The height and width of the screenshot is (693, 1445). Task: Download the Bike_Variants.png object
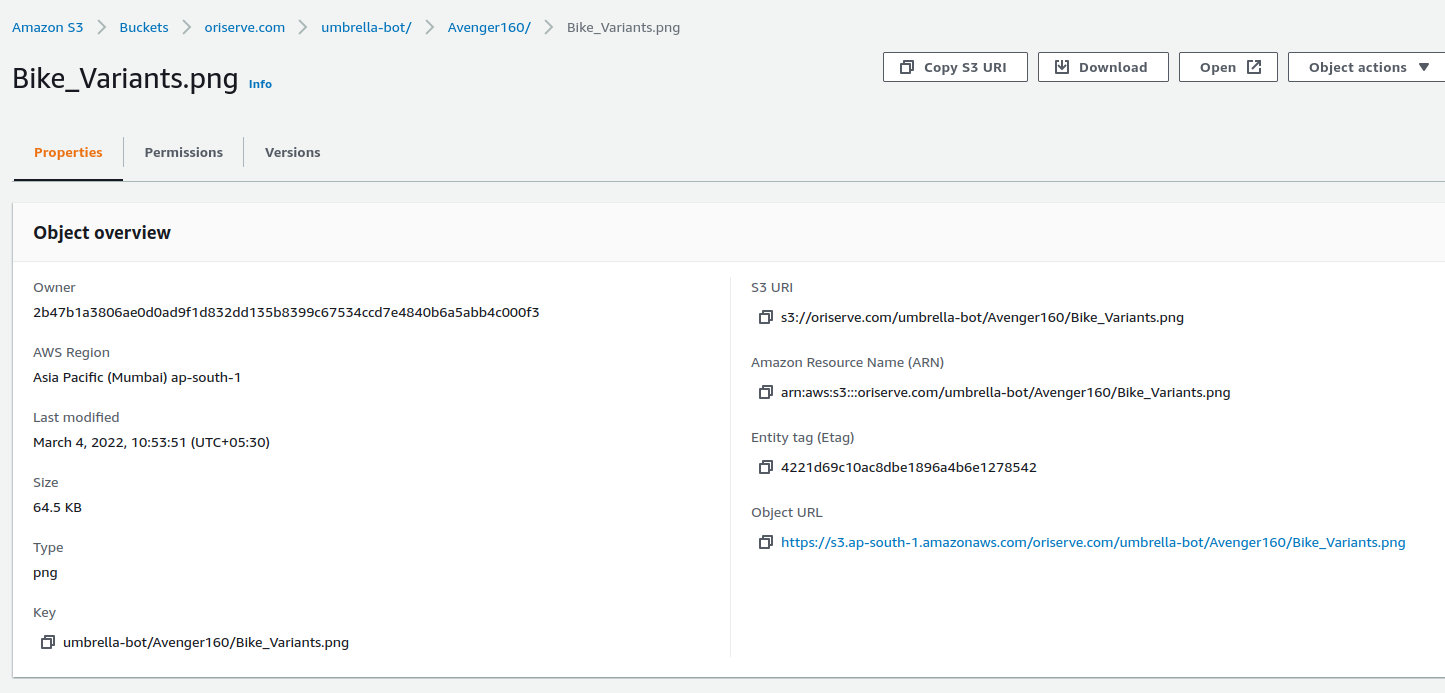point(1102,67)
